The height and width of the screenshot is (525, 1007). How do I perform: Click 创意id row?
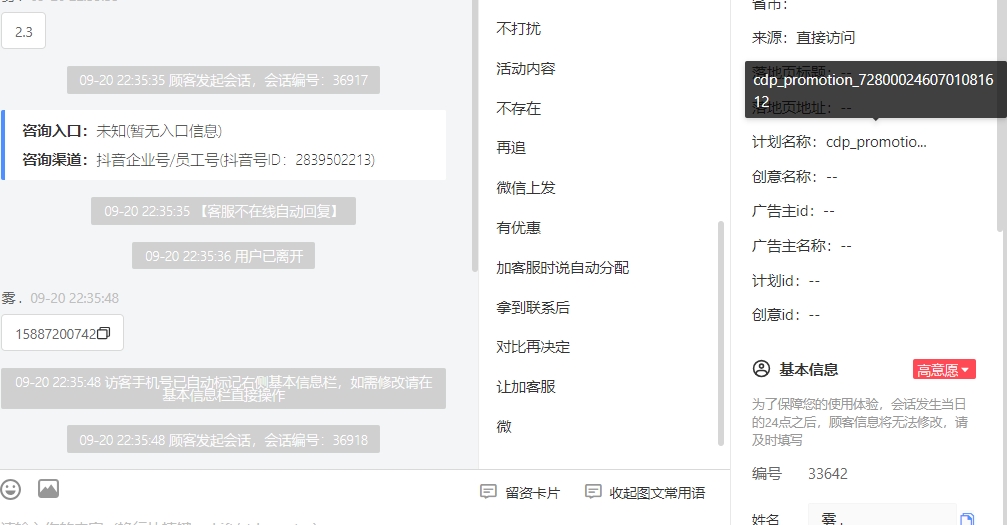click(786, 315)
